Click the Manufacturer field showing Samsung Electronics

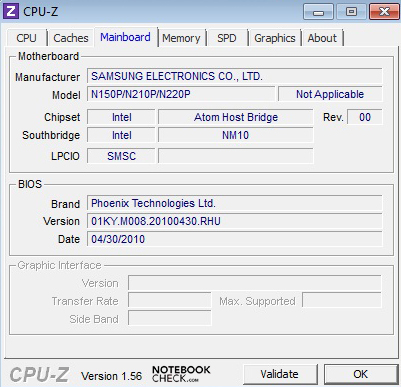tap(235, 76)
